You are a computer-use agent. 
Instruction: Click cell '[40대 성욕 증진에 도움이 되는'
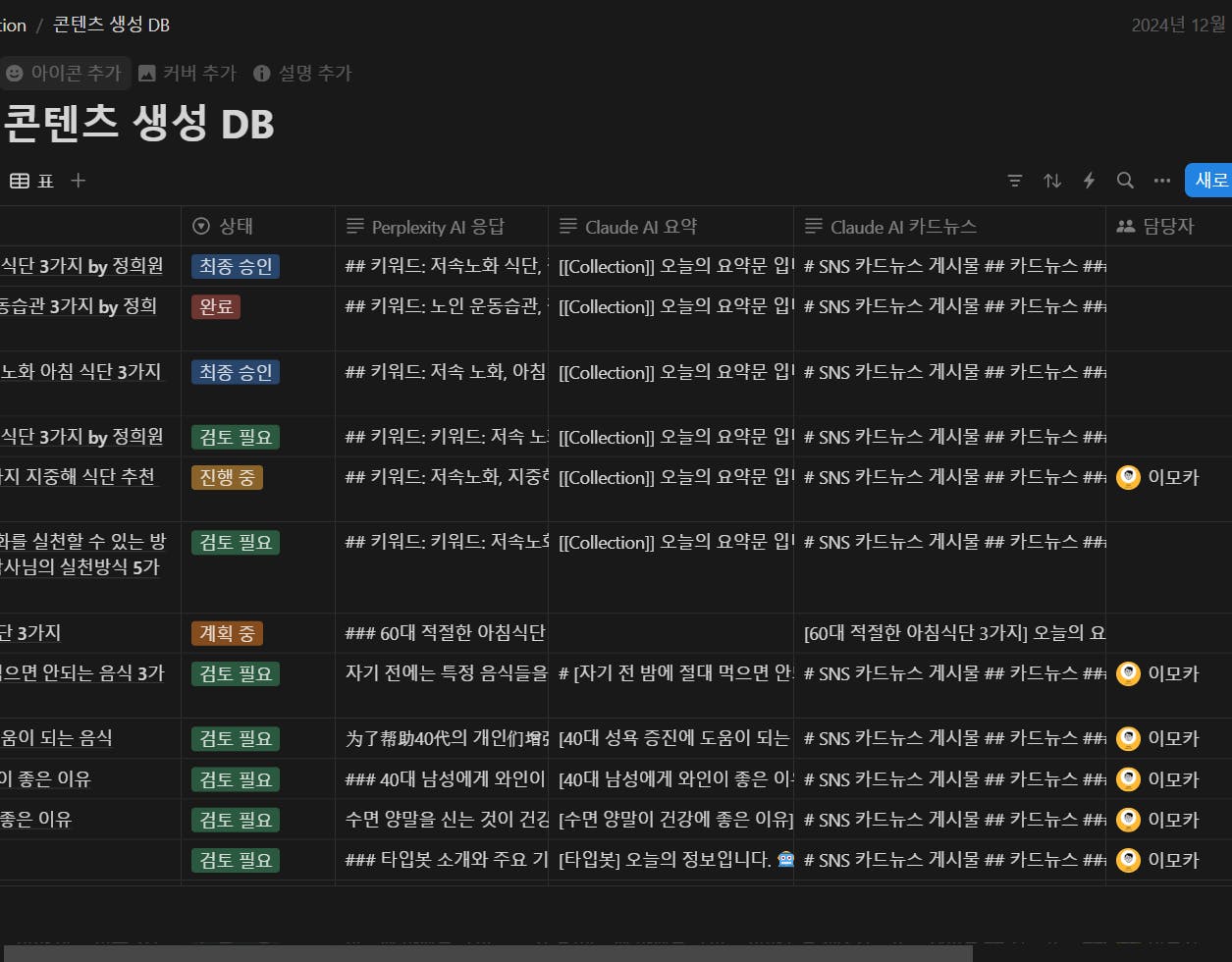coord(670,738)
